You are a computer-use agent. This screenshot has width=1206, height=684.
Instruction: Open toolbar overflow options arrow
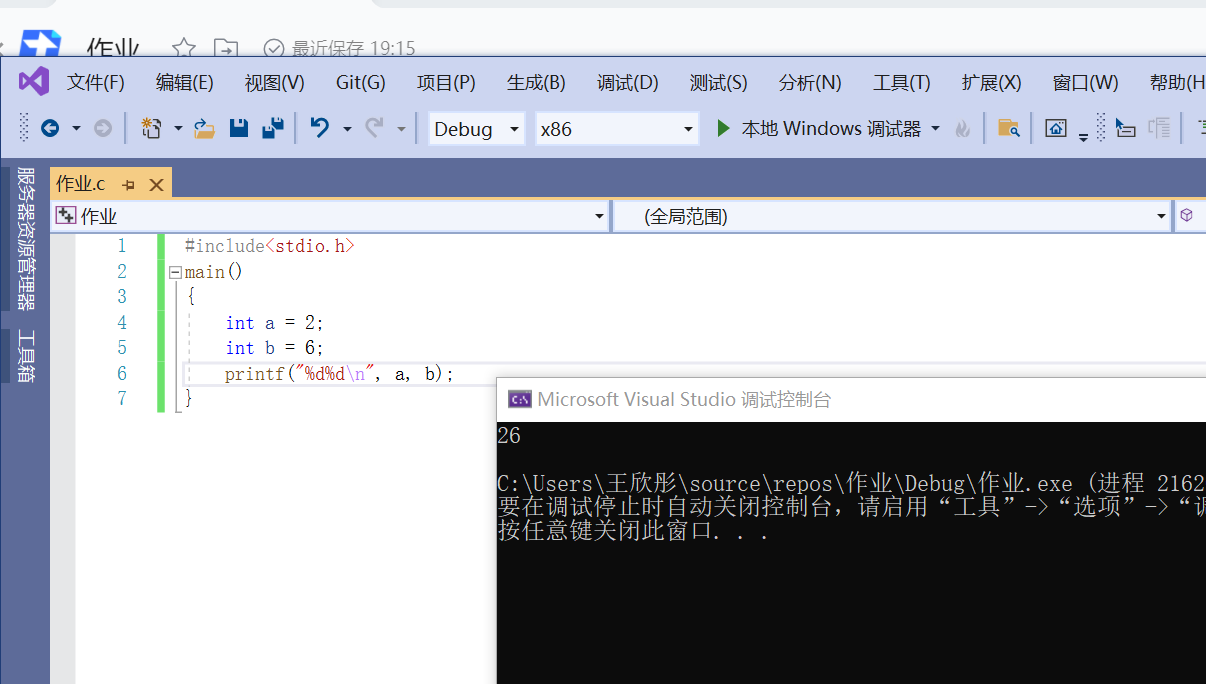point(1083,138)
